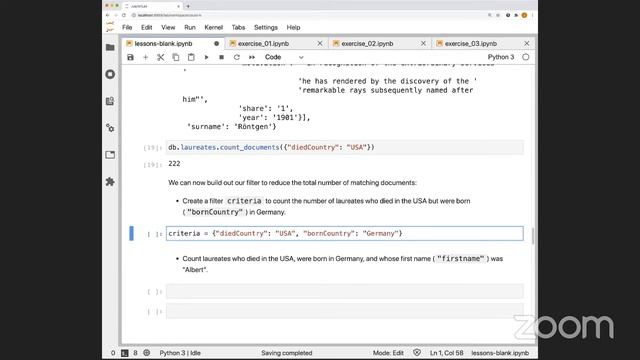640x360 pixels.
Task: Switch to lessons-blank.ipynb tab
Action: pyautogui.click(x=173, y=43)
